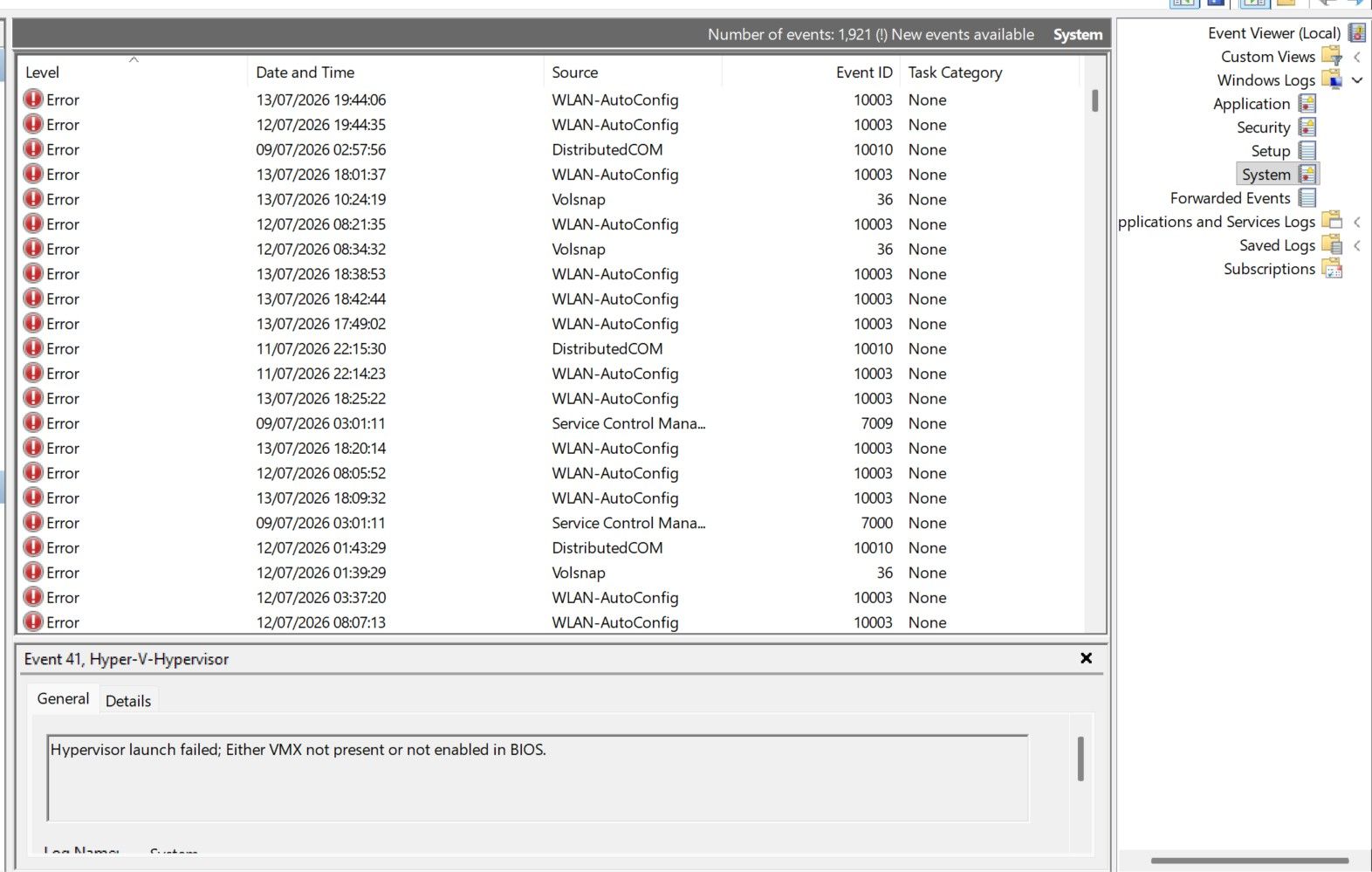The width and height of the screenshot is (1372, 872).
Task: Click error icon for 12/07/2026 08:34:32 event
Action: point(33,249)
